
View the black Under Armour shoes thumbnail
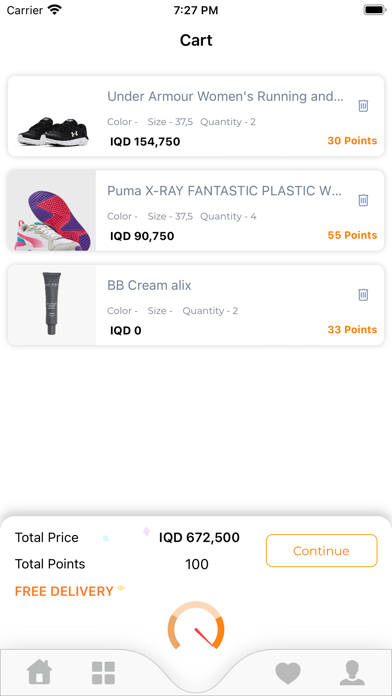click(53, 131)
